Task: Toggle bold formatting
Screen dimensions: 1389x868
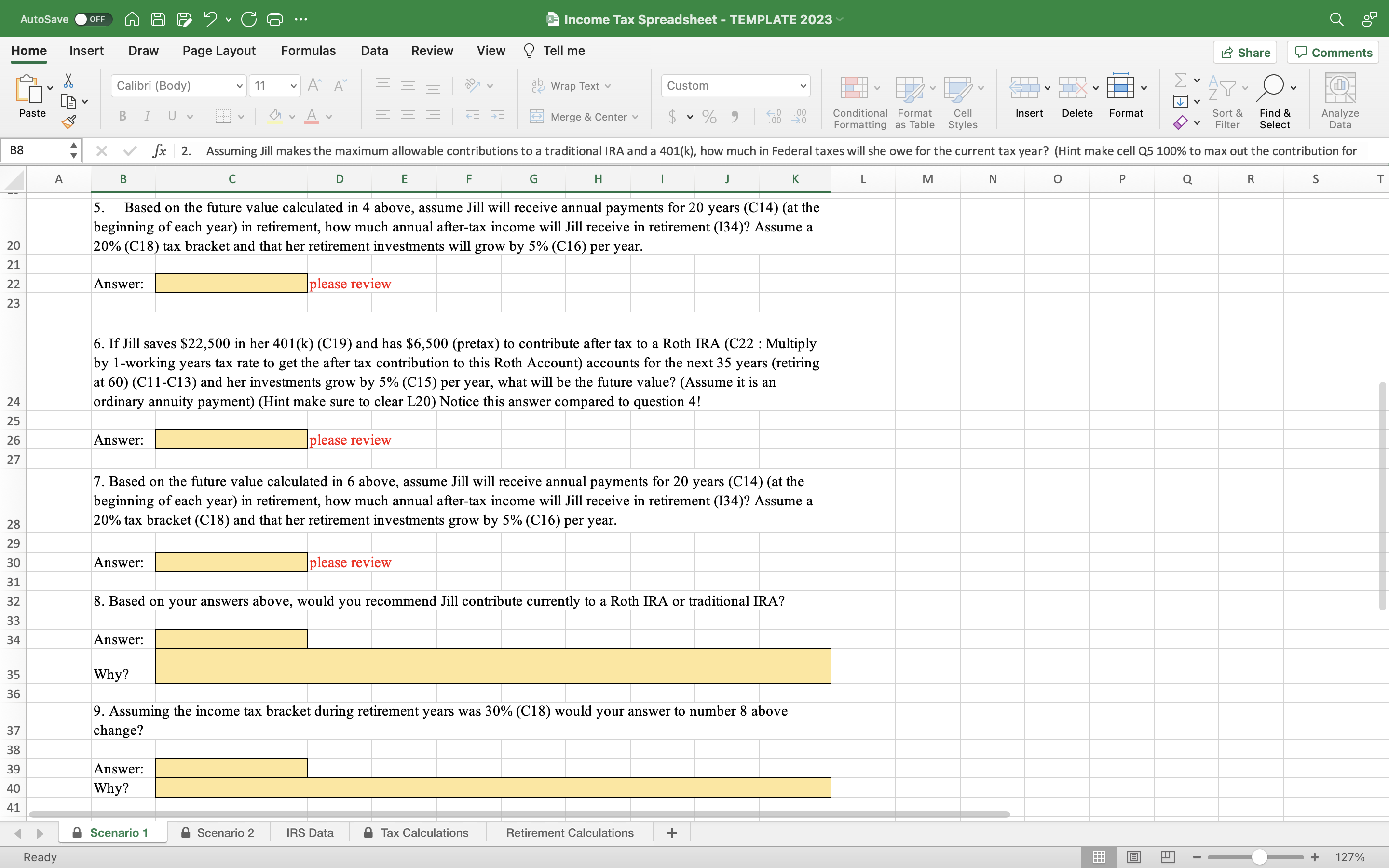Action: tap(122, 116)
